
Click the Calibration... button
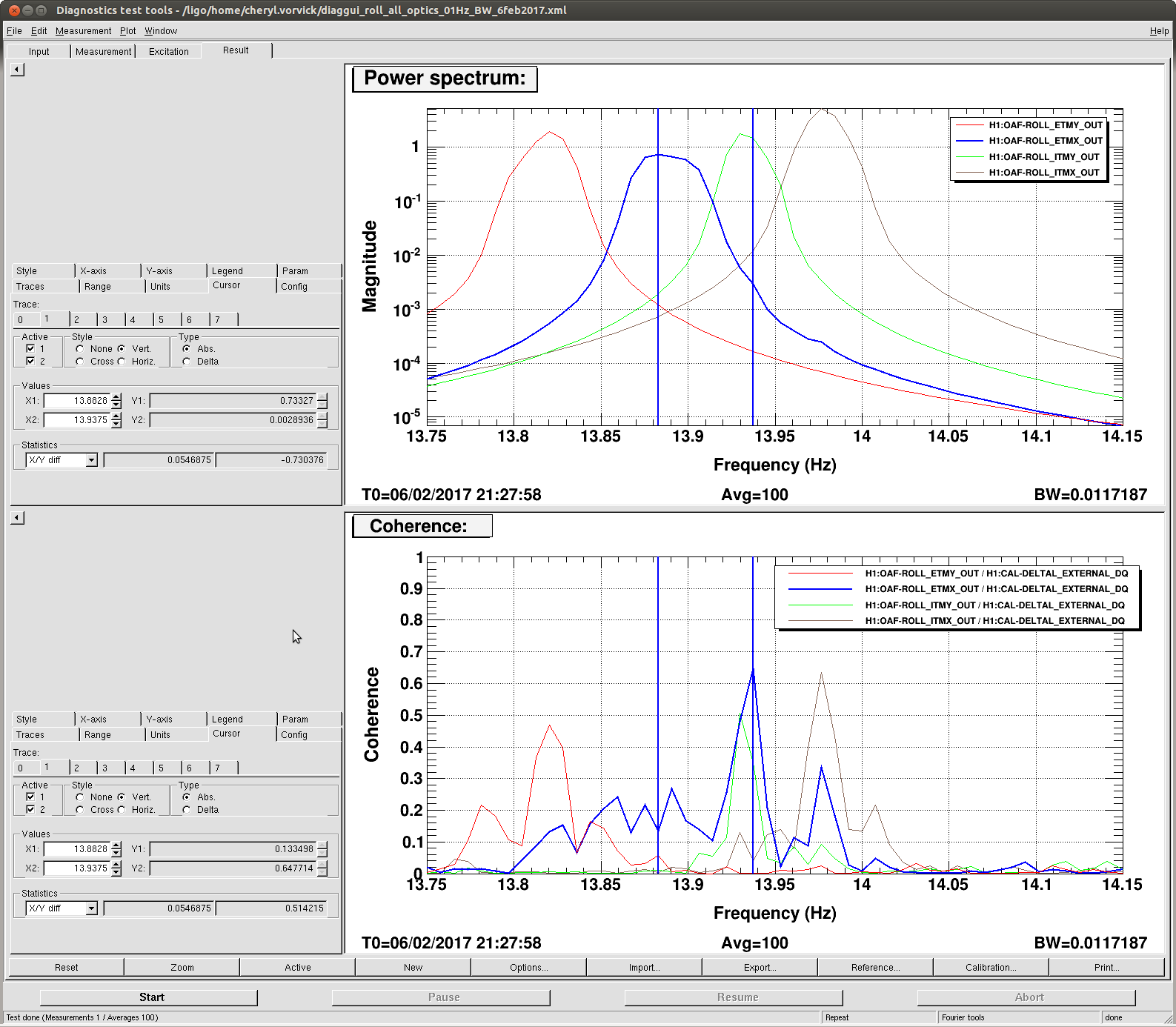[991, 967]
